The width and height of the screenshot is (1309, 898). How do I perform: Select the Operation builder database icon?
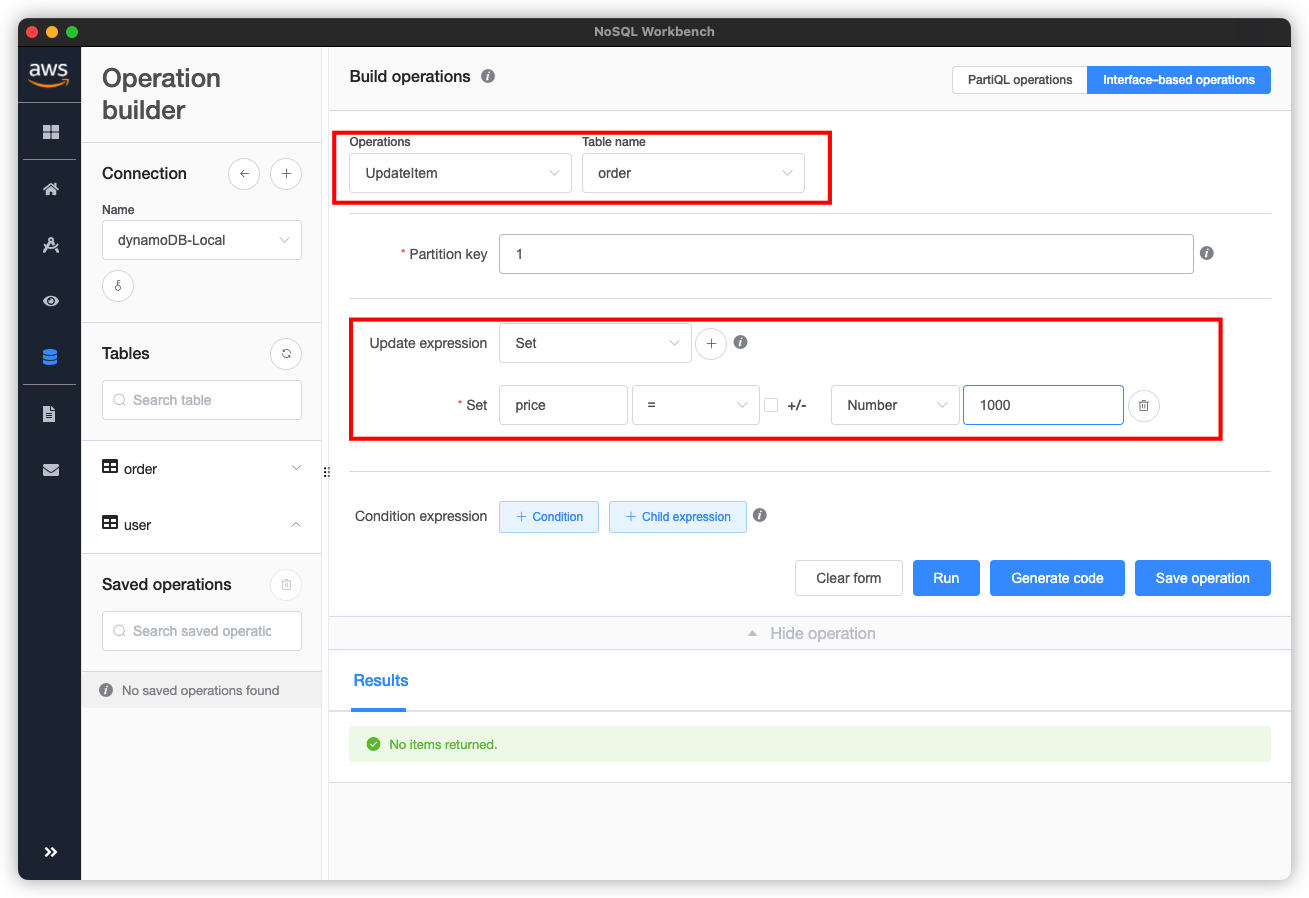[50, 357]
